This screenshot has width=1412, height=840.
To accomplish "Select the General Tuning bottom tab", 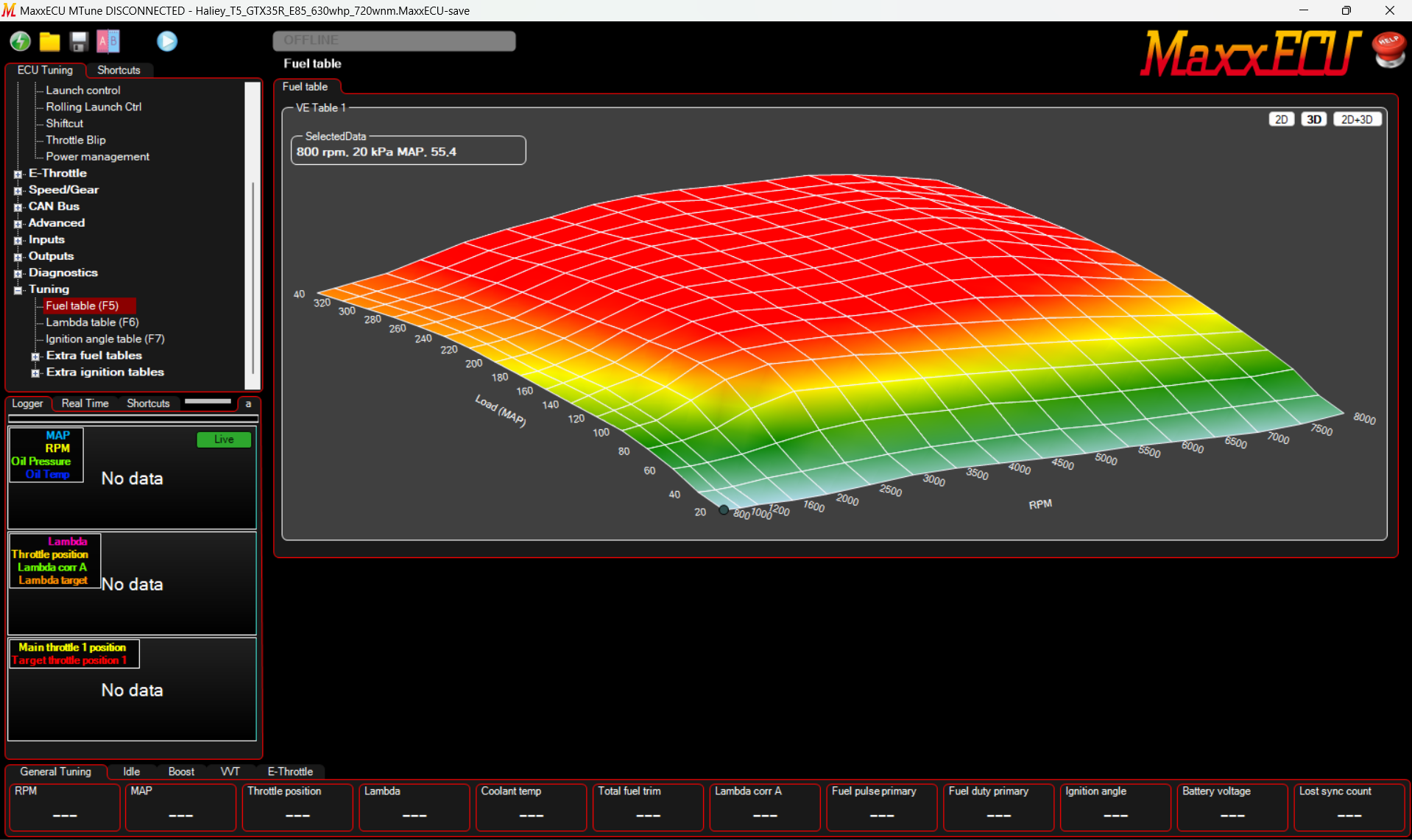I will 56,772.
